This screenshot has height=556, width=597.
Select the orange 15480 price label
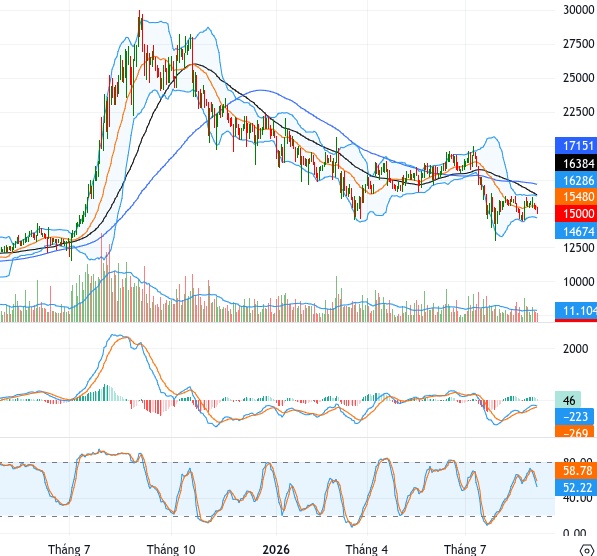pos(576,197)
